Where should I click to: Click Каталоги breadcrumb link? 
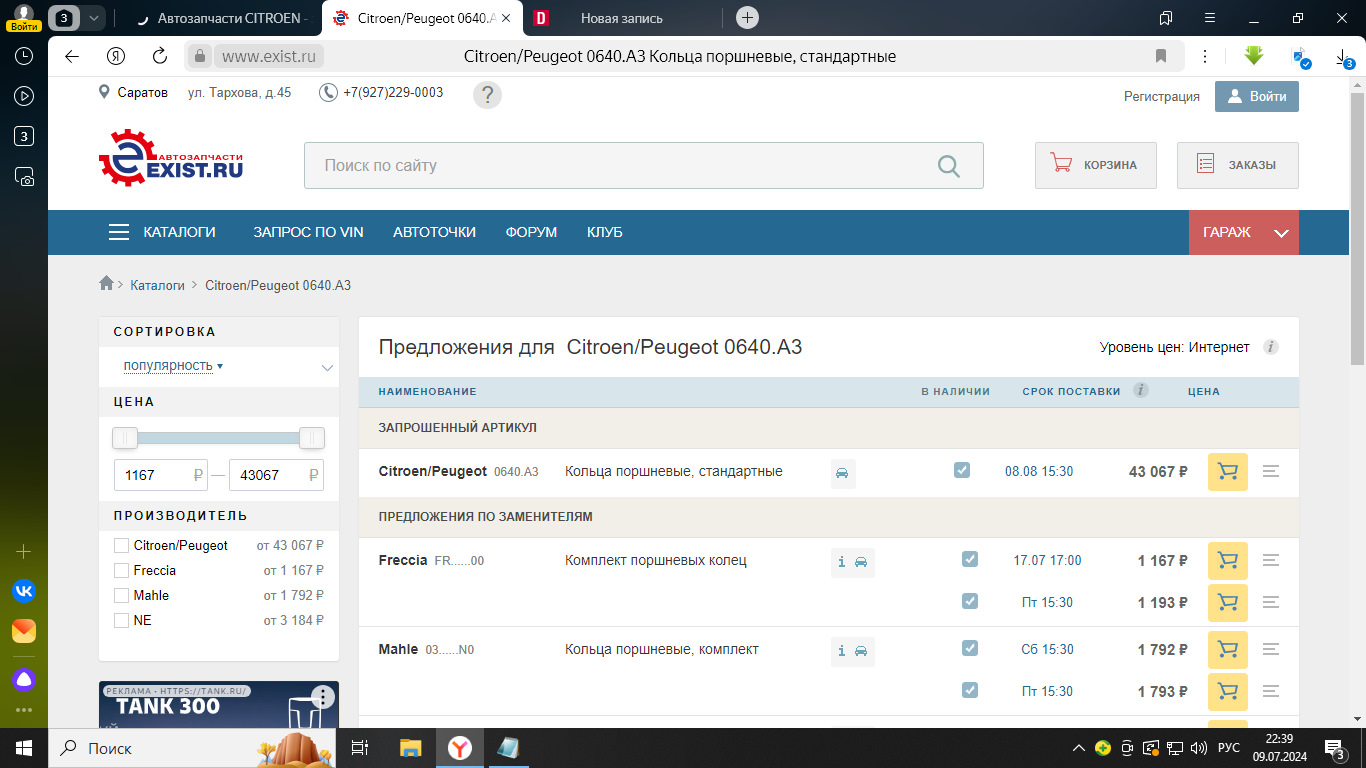tap(157, 285)
